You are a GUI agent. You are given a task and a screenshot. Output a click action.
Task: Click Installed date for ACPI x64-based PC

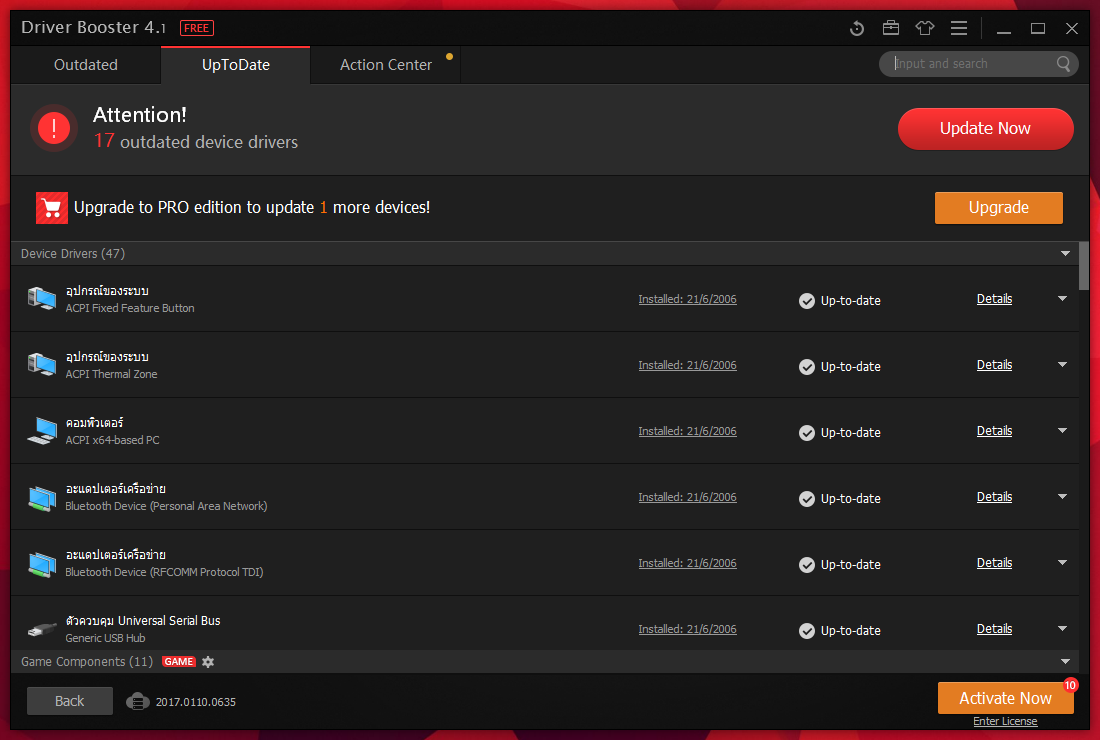coord(688,431)
